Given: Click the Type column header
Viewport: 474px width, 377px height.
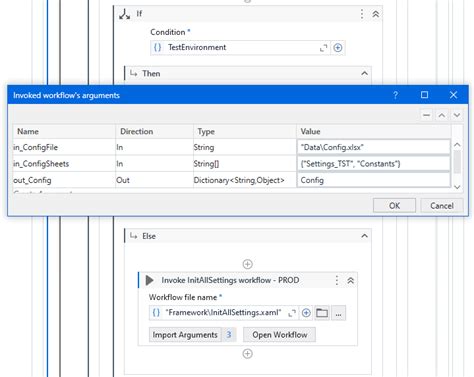Looking at the screenshot, I should (x=245, y=131).
